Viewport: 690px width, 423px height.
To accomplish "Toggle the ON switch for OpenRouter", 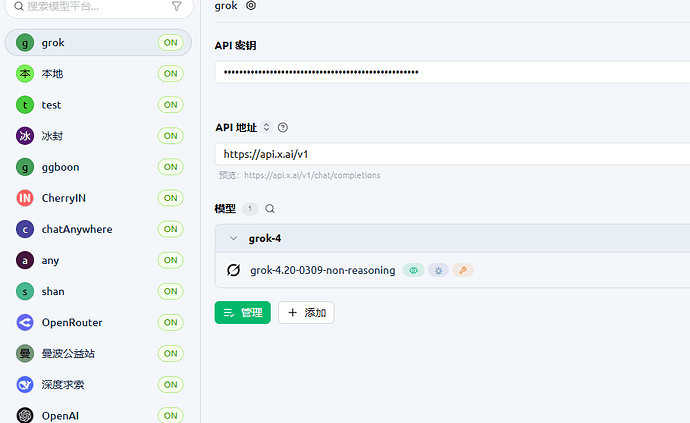I will point(171,322).
